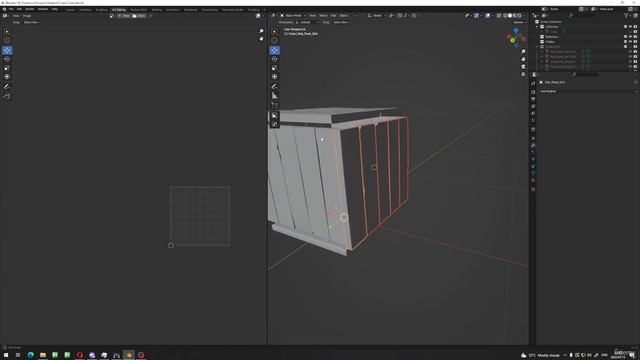The width and height of the screenshot is (640, 360).
Task: Switch to the Geometry Nodes workspace tab
Action: 233,9
